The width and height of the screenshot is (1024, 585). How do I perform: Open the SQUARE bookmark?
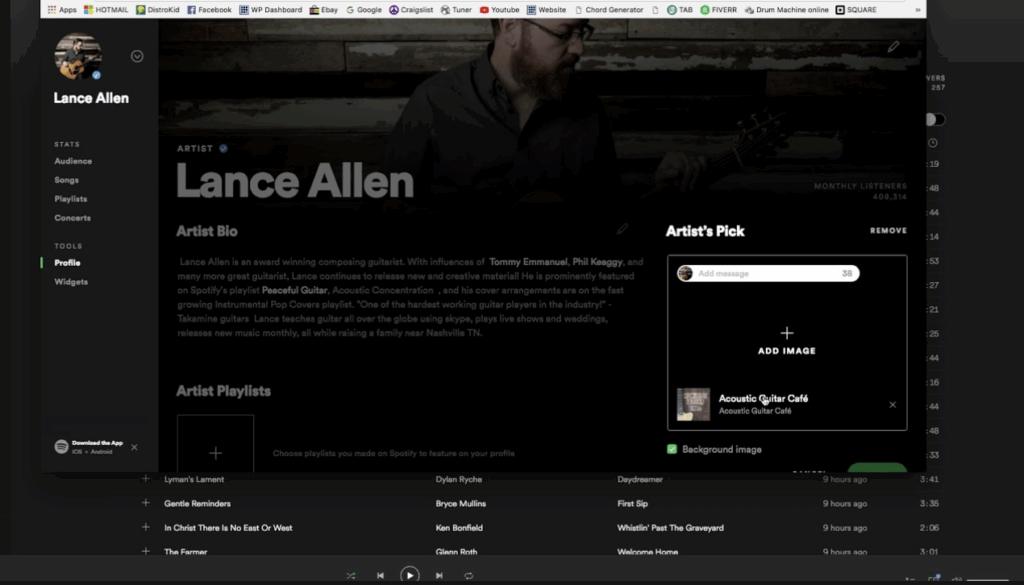click(x=856, y=10)
